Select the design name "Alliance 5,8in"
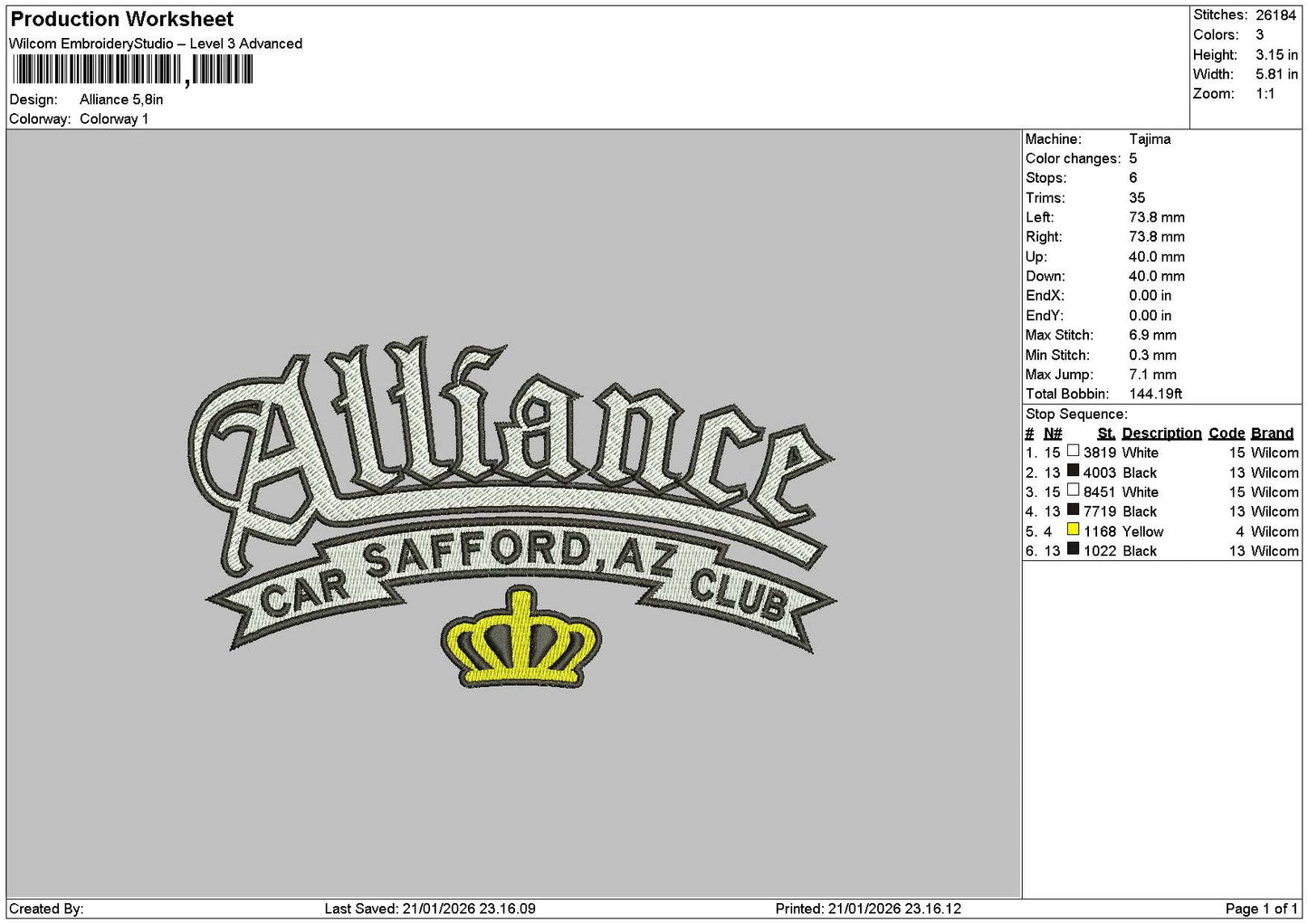 click(121, 100)
